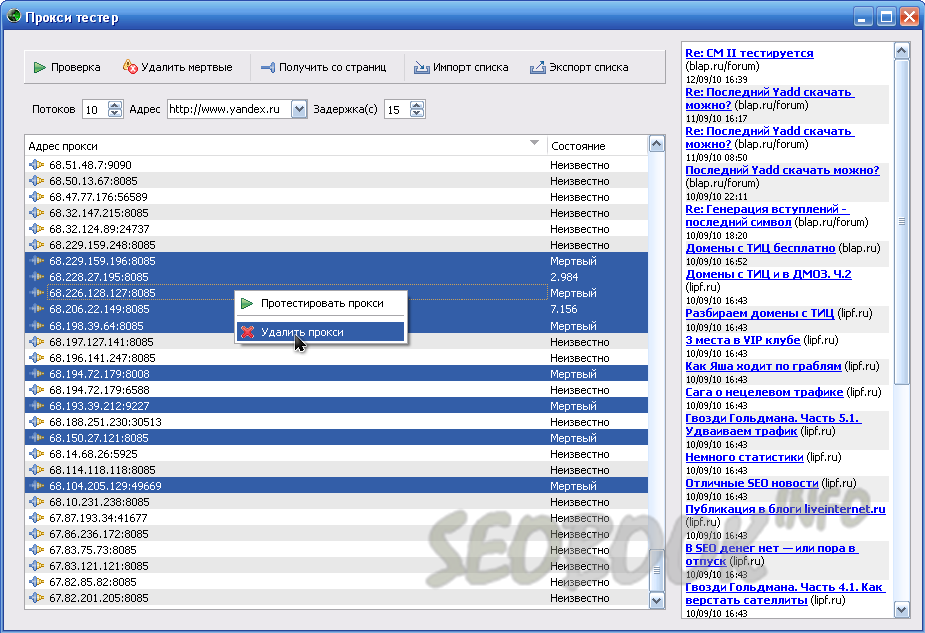Click sort arrow in Адрес прокси header
The width and height of the screenshot is (925, 633).
point(534,145)
